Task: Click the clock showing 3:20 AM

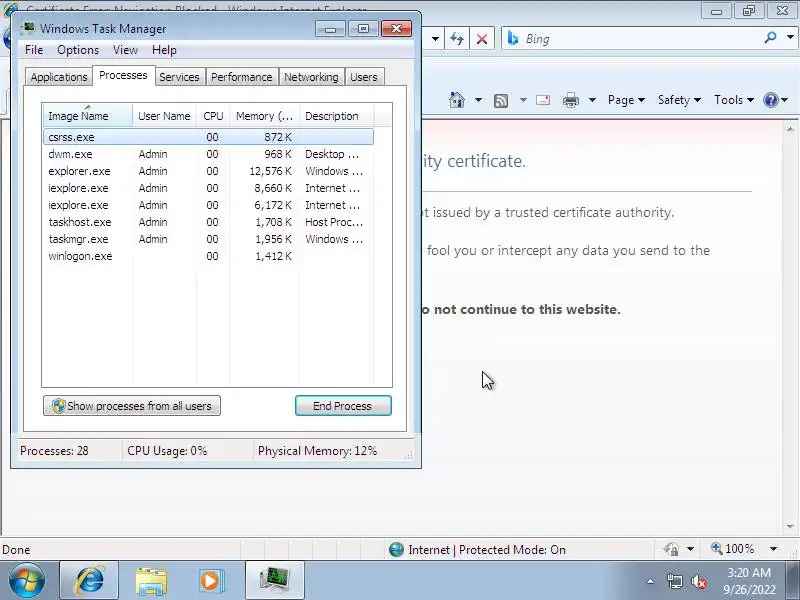Action: [748, 572]
